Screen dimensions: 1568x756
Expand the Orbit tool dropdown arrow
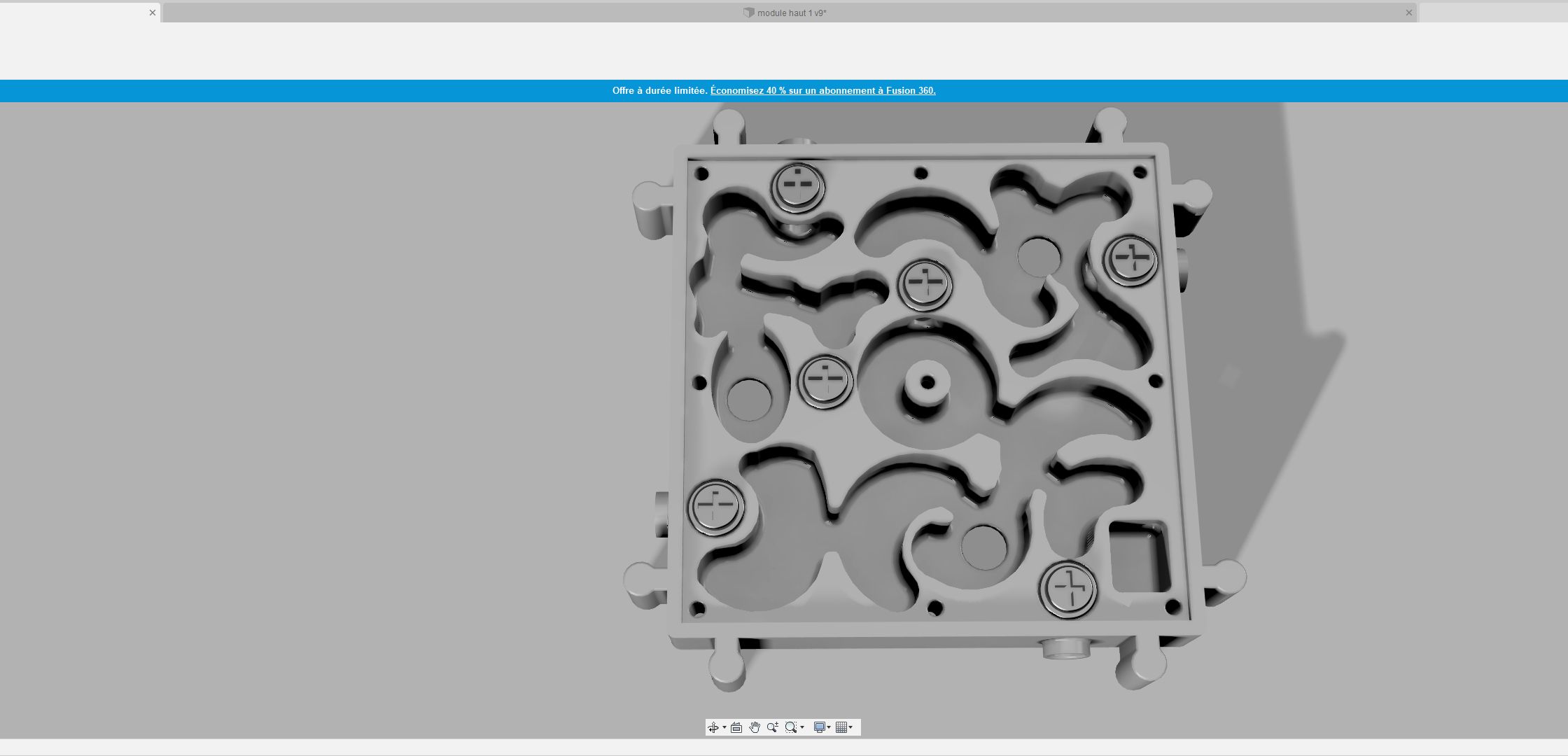(724, 727)
